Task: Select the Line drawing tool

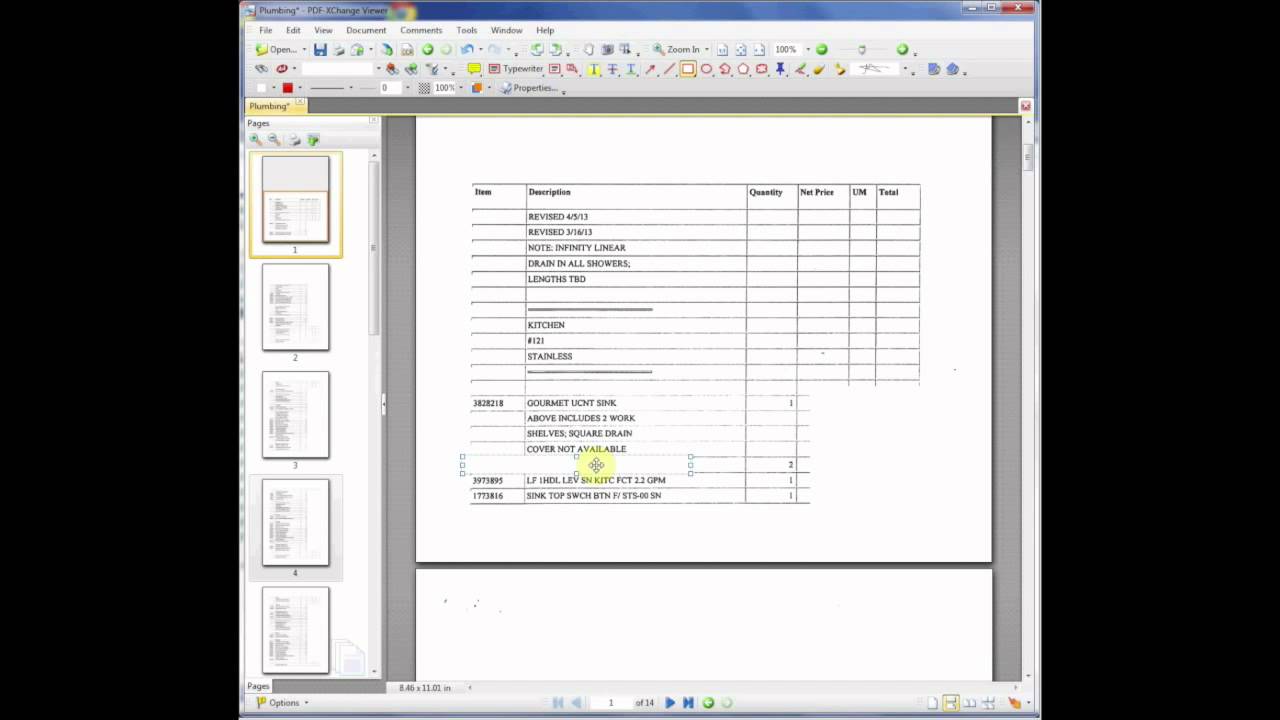Action: tap(669, 69)
